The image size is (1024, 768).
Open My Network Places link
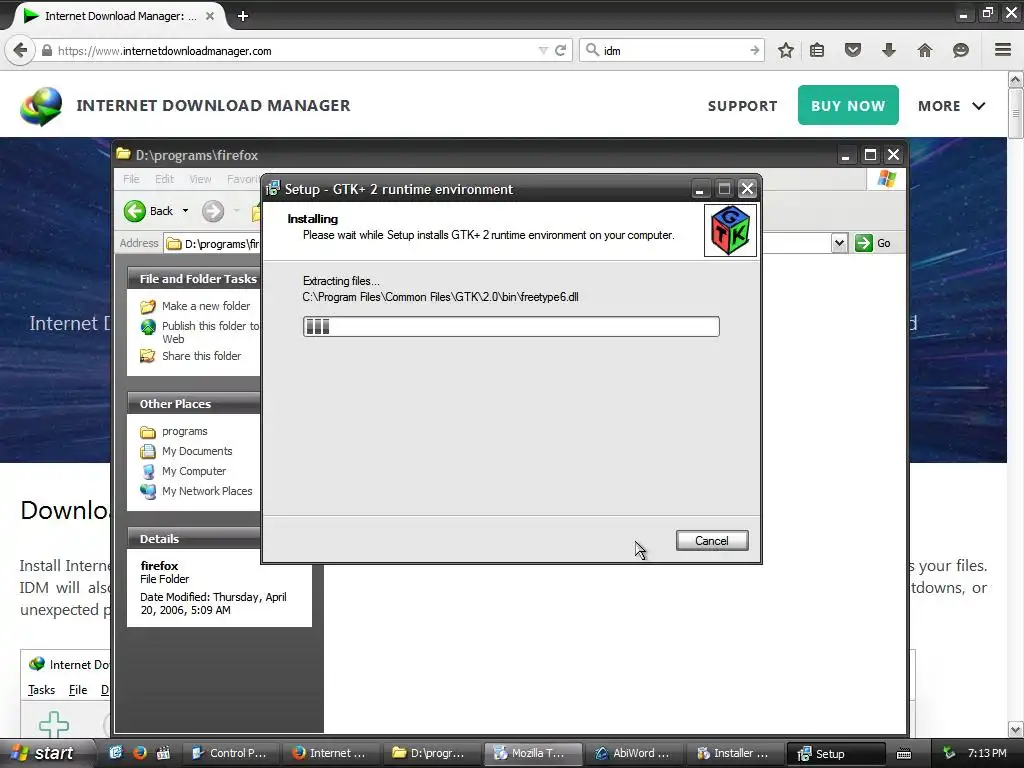[207, 491]
